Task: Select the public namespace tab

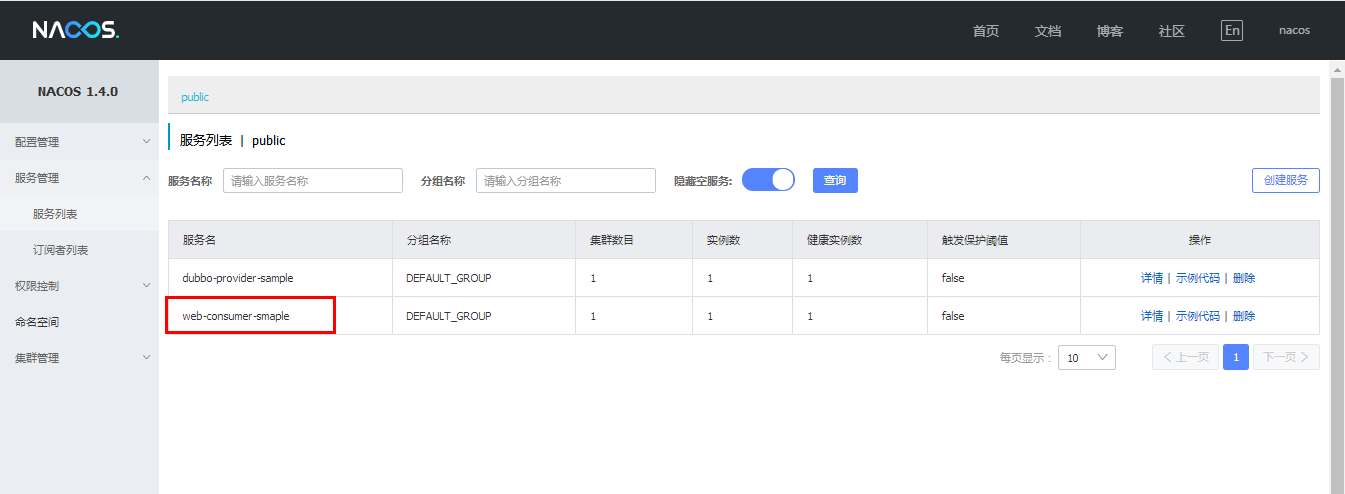Action: pyautogui.click(x=195, y=97)
